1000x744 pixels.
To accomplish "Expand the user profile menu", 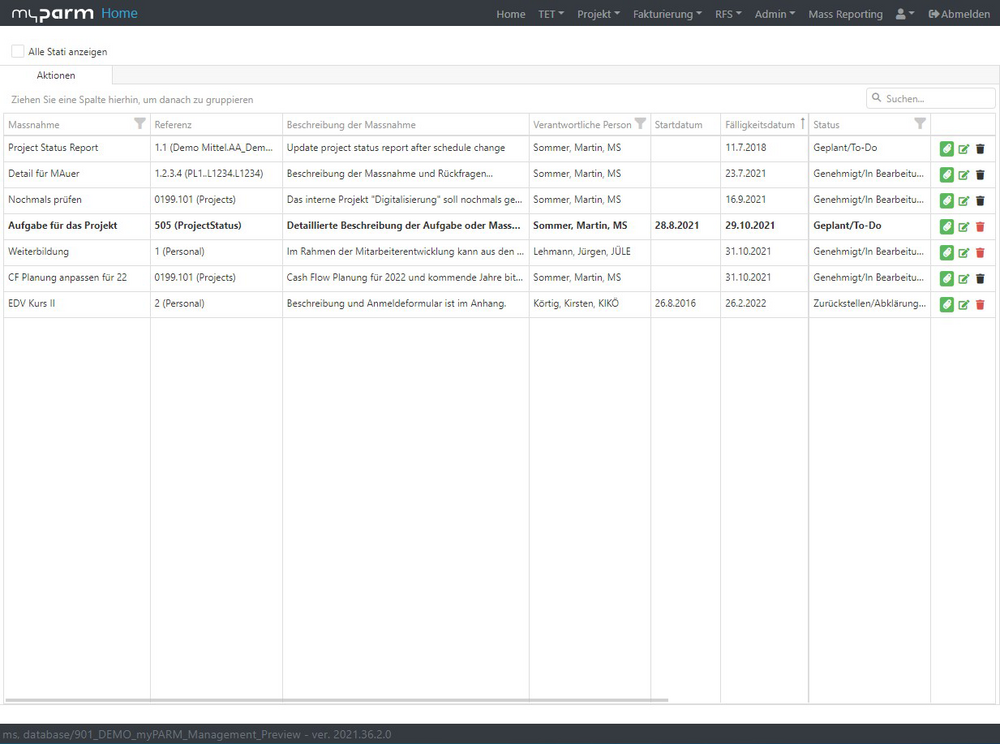I will pyautogui.click(x=904, y=14).
